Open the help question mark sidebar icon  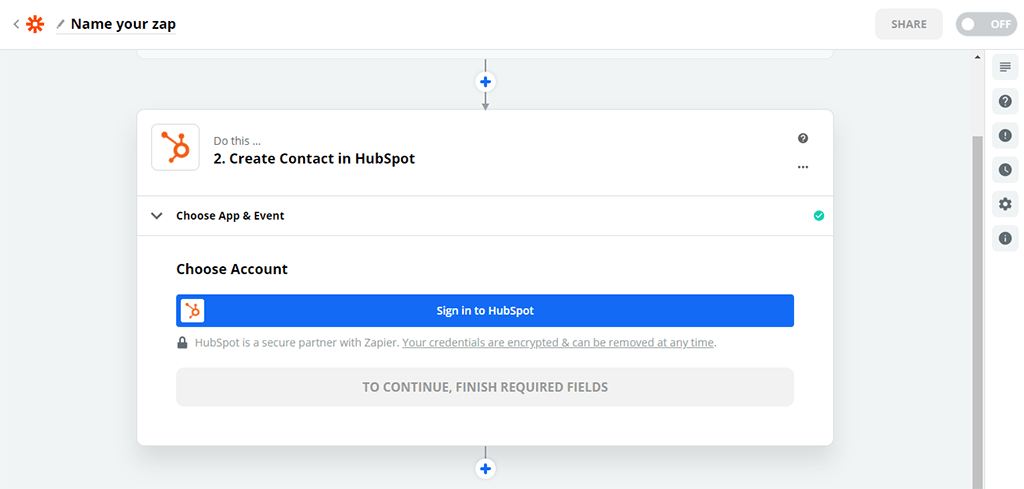click(1005, 101)
